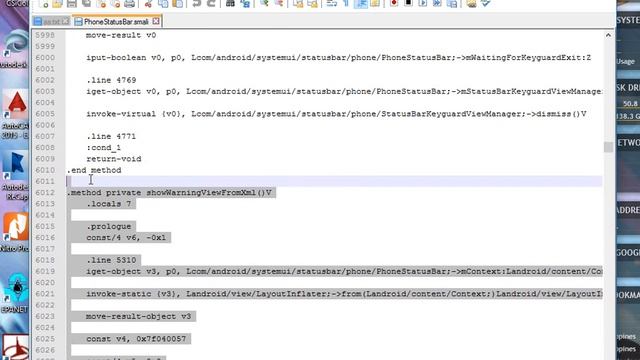
Task: Click 'const v4, 0x7f040057' line
Action: [136, 339]
